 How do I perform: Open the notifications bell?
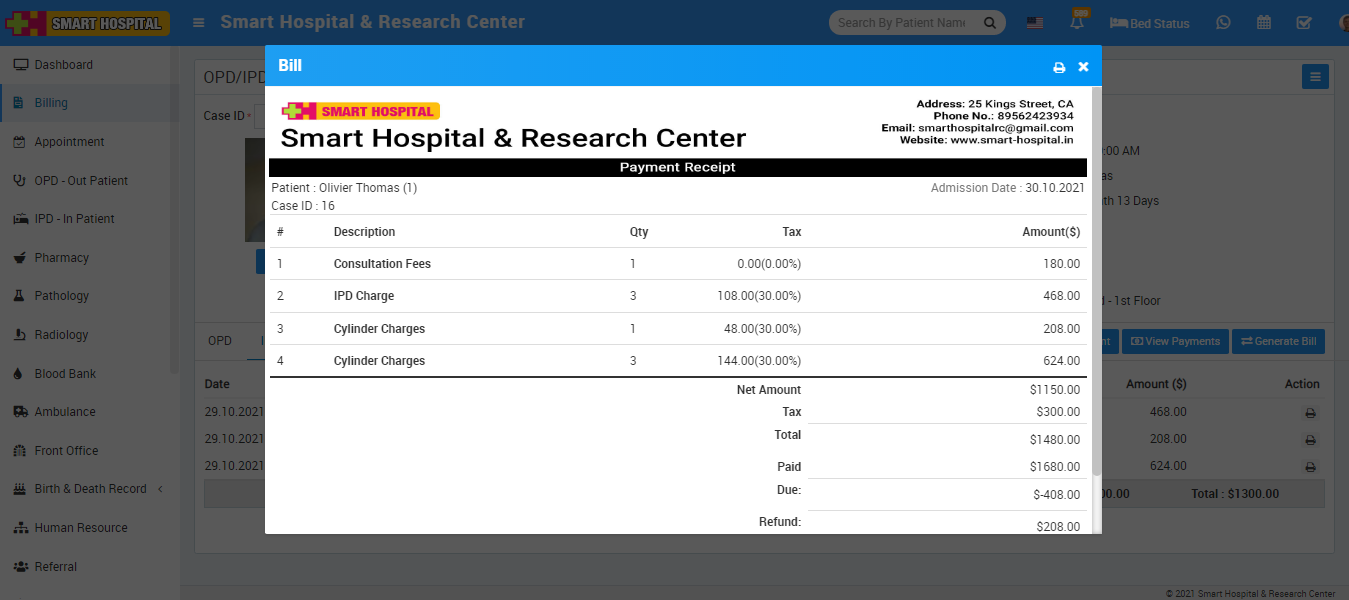click(1077, 22)
